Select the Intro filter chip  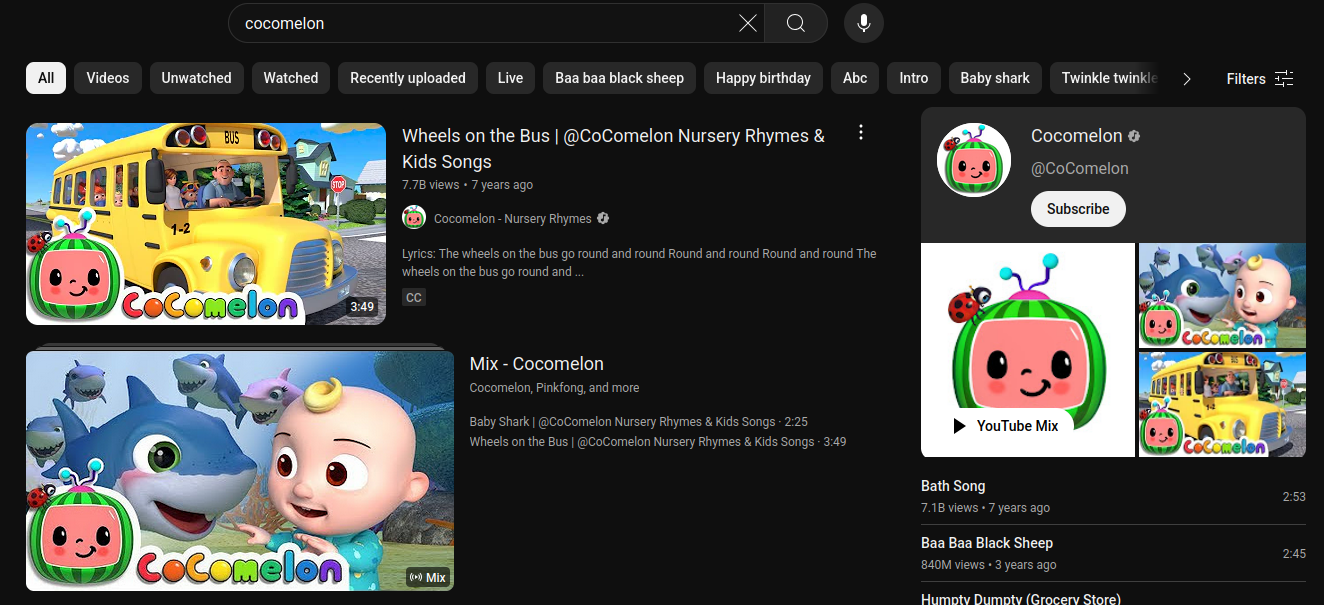click(914, 78)
